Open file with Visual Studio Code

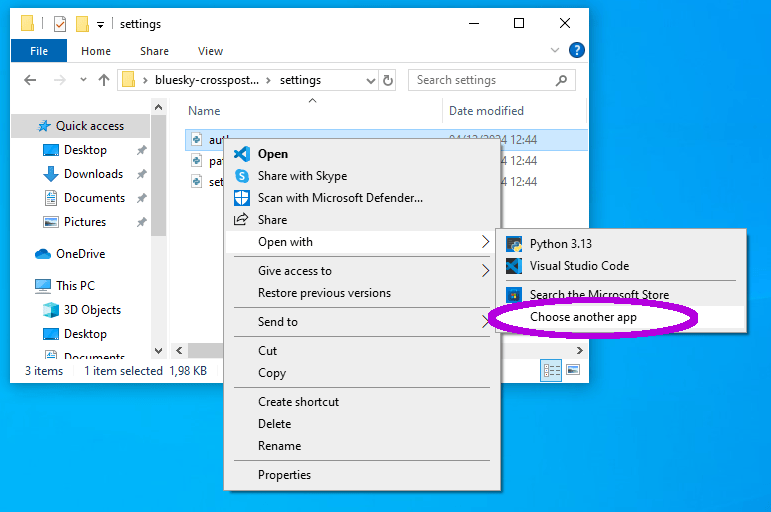click(579, 266)
